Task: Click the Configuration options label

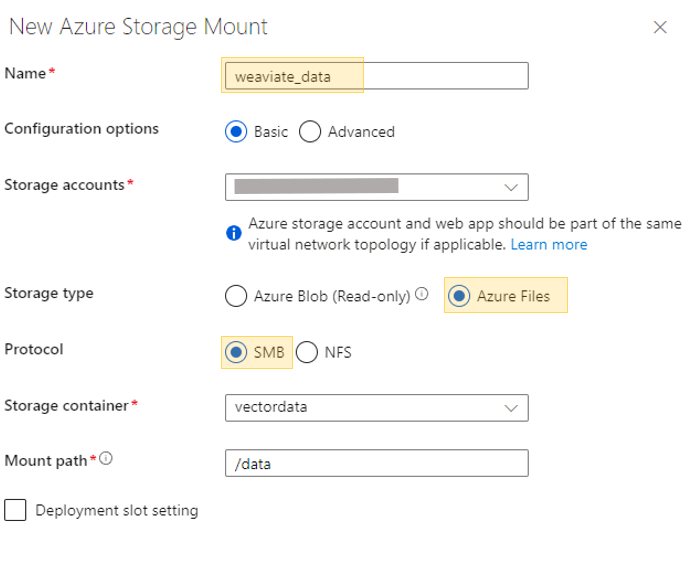Action: pos(82,129)
